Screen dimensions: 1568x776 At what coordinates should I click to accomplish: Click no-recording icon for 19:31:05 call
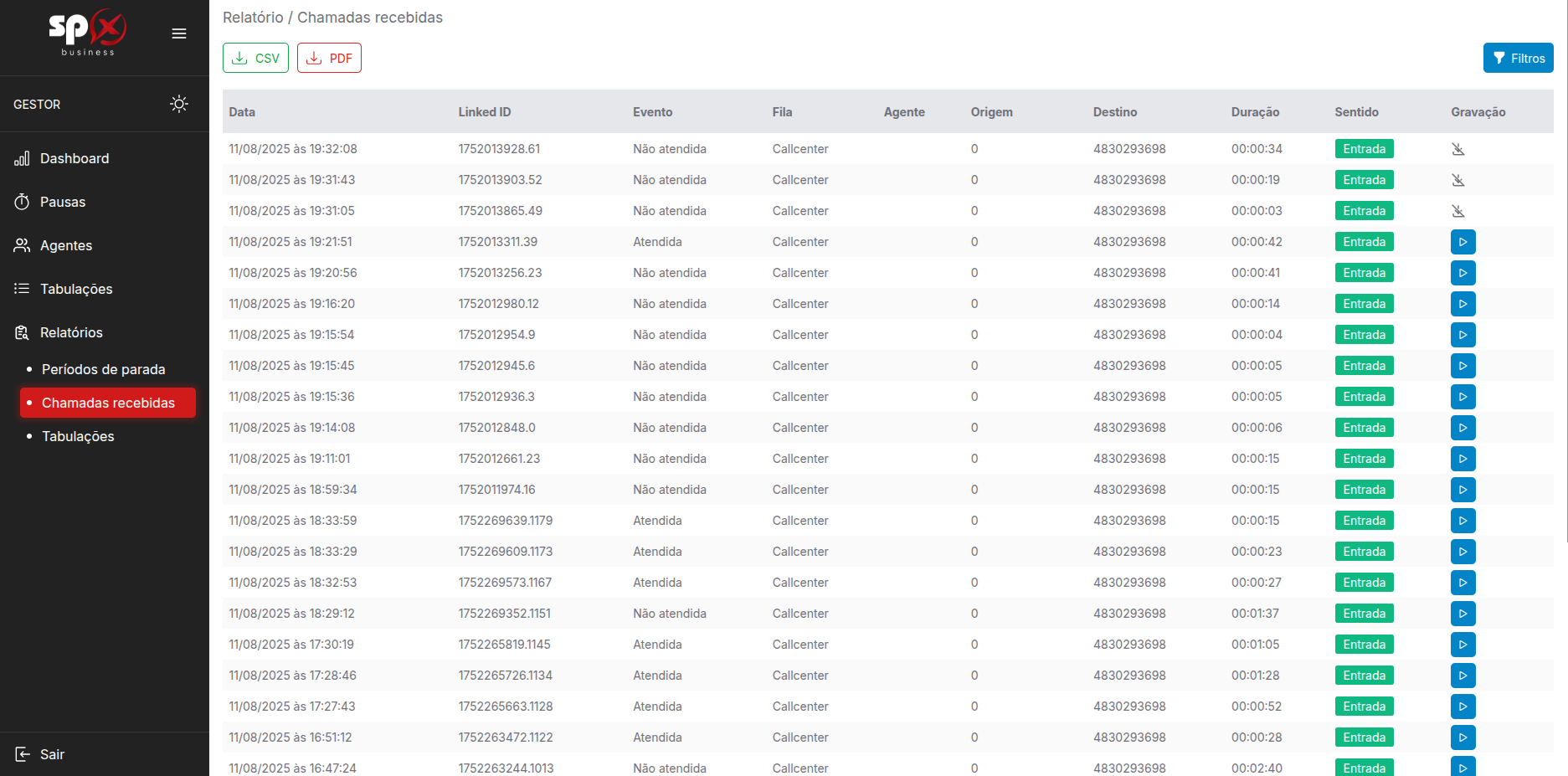click(1457, 211)
